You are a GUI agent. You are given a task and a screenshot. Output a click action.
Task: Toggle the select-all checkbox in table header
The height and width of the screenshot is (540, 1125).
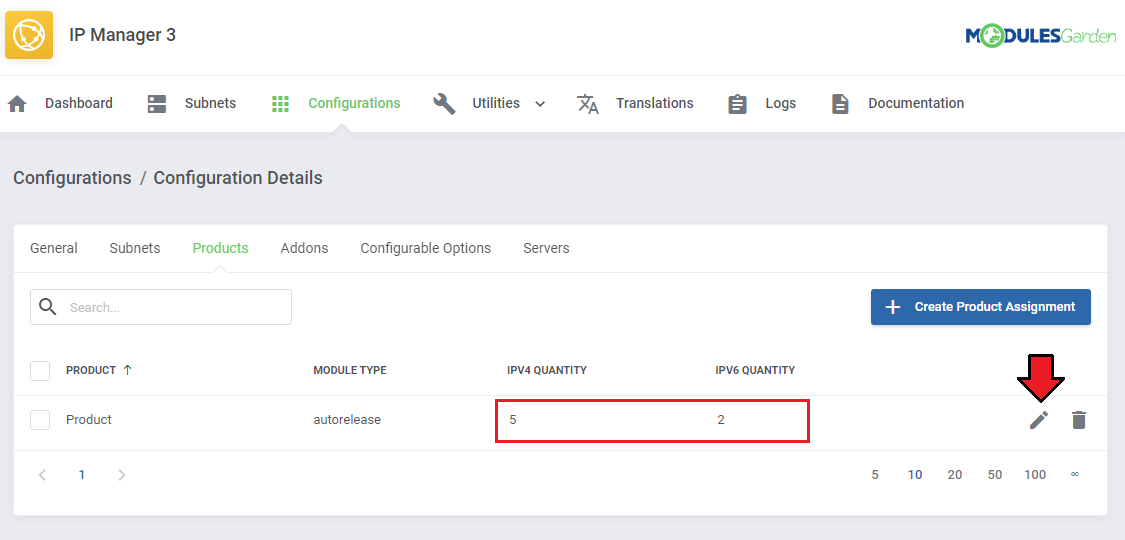click(x=40, y=371)
